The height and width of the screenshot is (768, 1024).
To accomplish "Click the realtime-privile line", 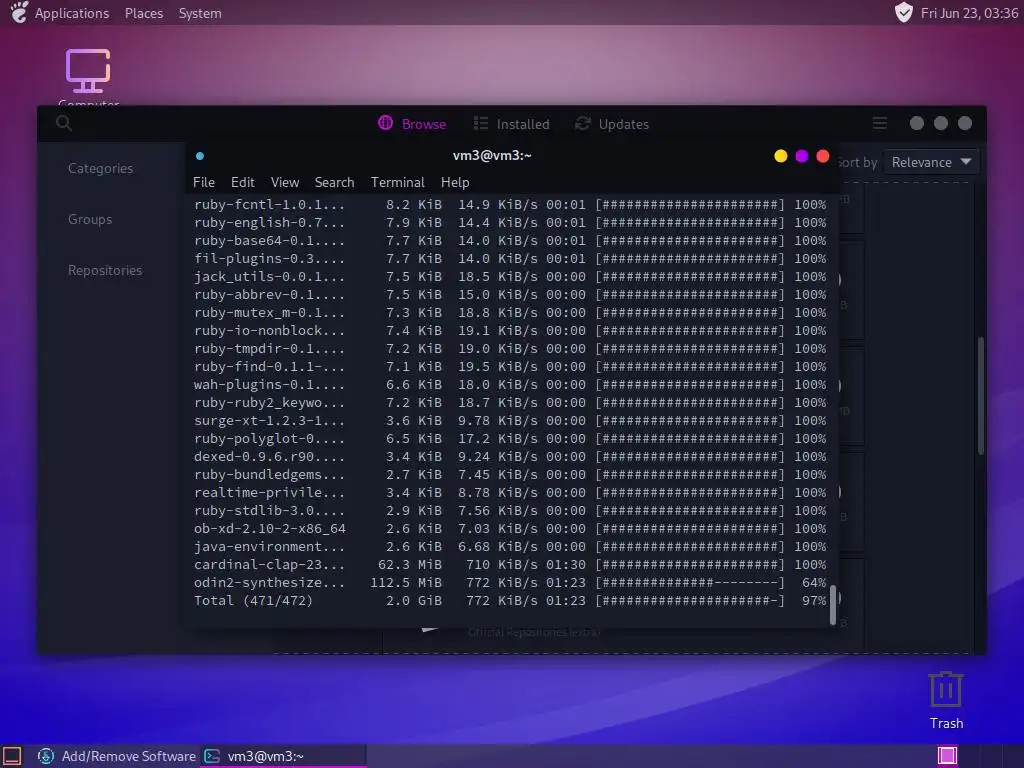I will point(510,492).
